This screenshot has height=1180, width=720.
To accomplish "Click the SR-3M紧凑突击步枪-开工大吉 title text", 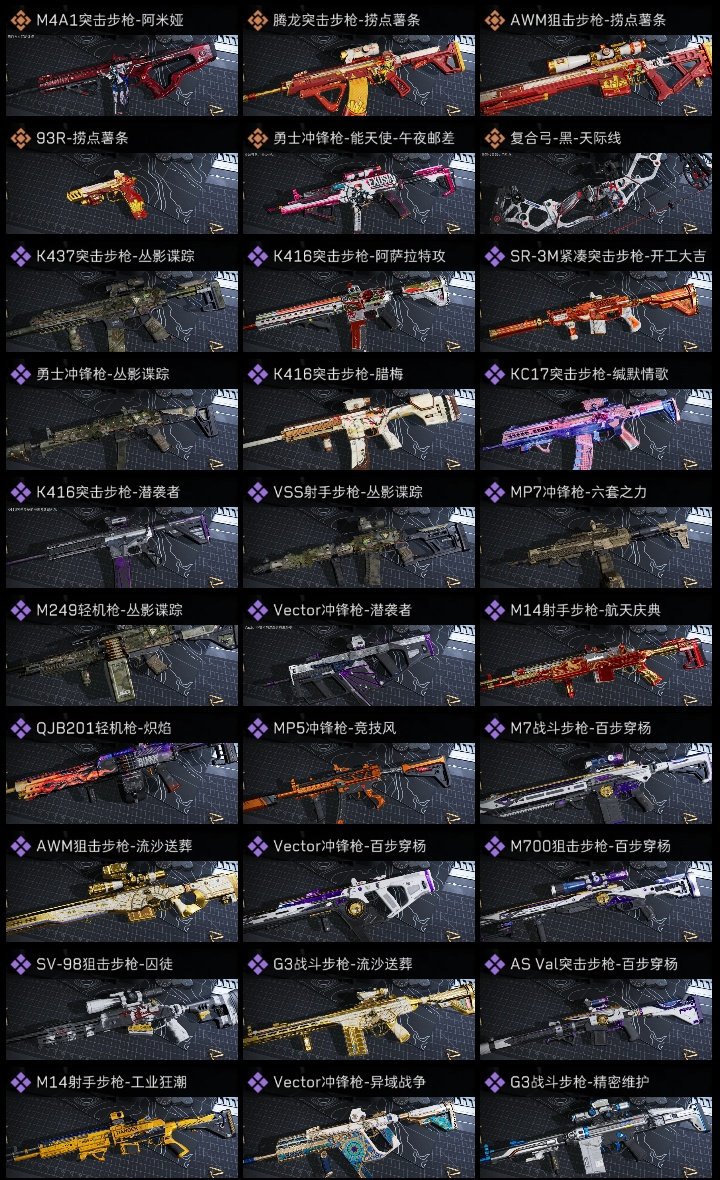I will click(608, 256).
